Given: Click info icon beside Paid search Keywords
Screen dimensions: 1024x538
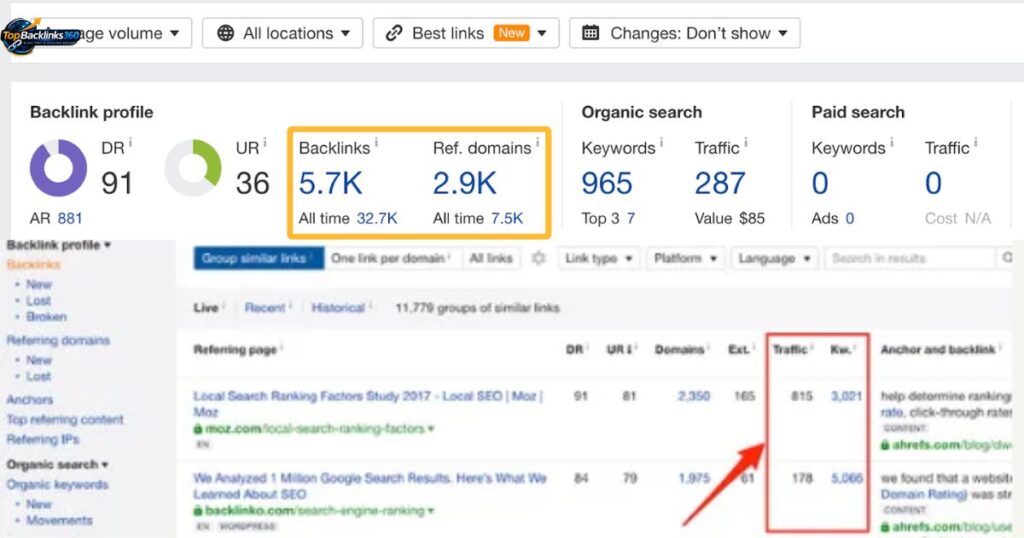Looking at the screenshot, I should coord(891,142).
